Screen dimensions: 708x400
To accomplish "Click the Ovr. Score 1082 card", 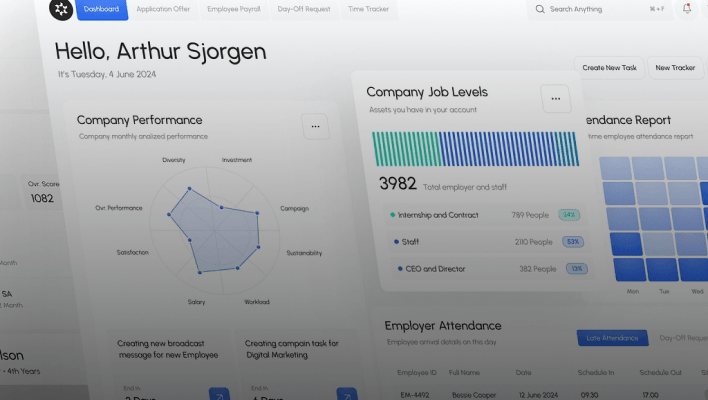I will (42, 192).
